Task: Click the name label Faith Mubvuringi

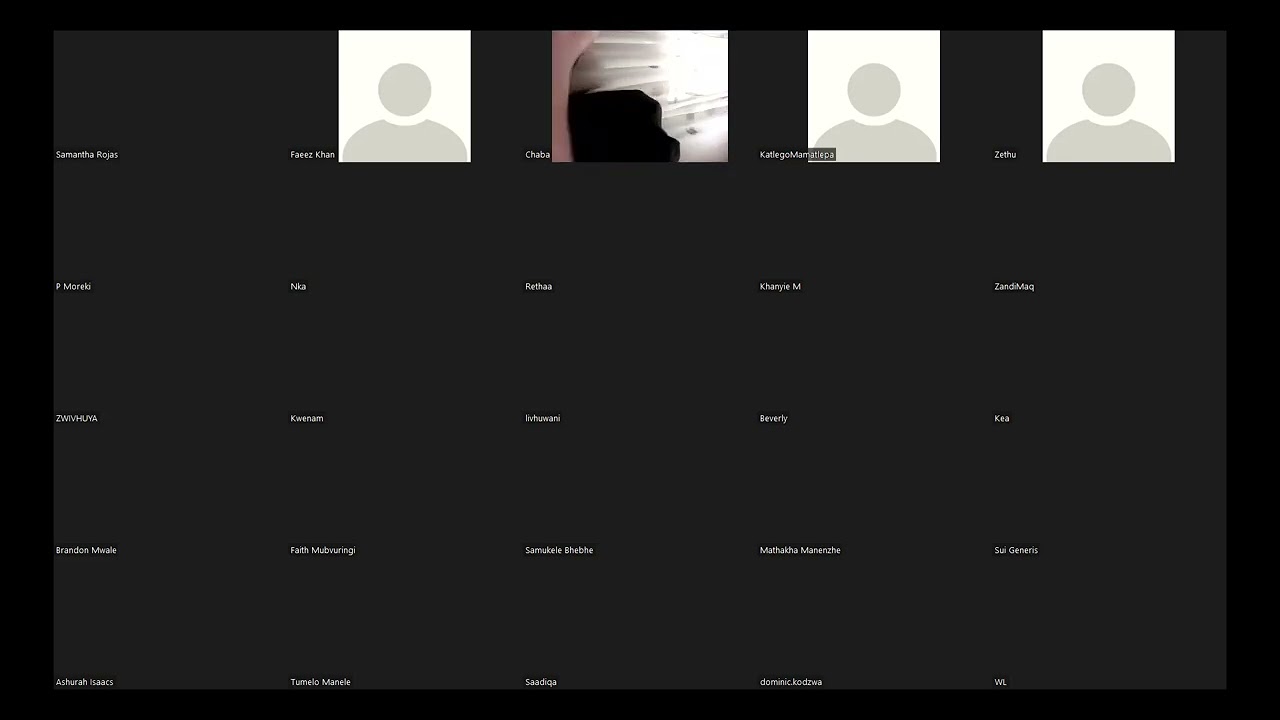Action: [x=322, y=551]
